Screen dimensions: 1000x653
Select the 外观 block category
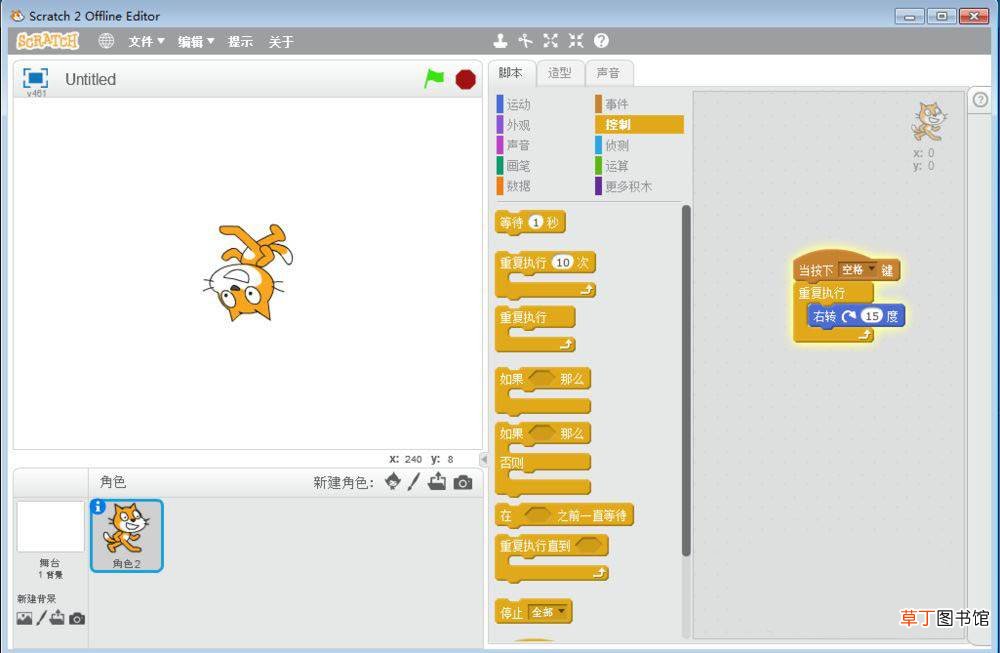pyautogui.click(x=514, y=124)
